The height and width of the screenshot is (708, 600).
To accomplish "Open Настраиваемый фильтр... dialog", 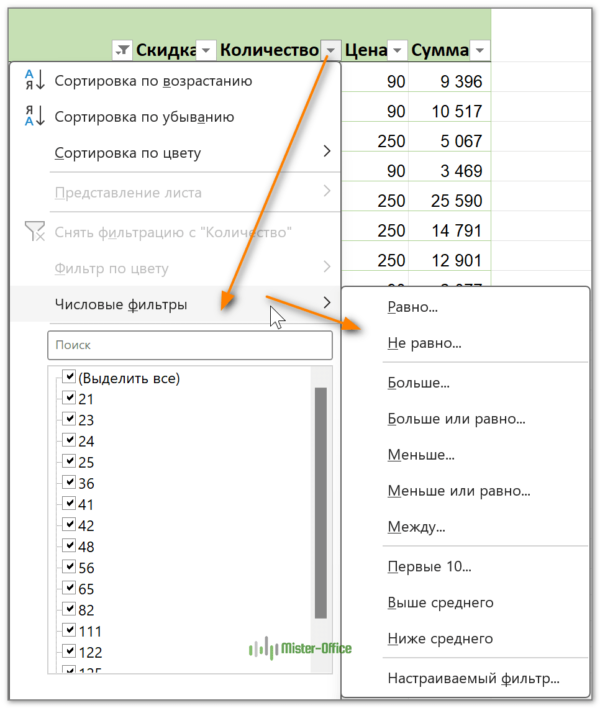I will (x=473, y=679).
